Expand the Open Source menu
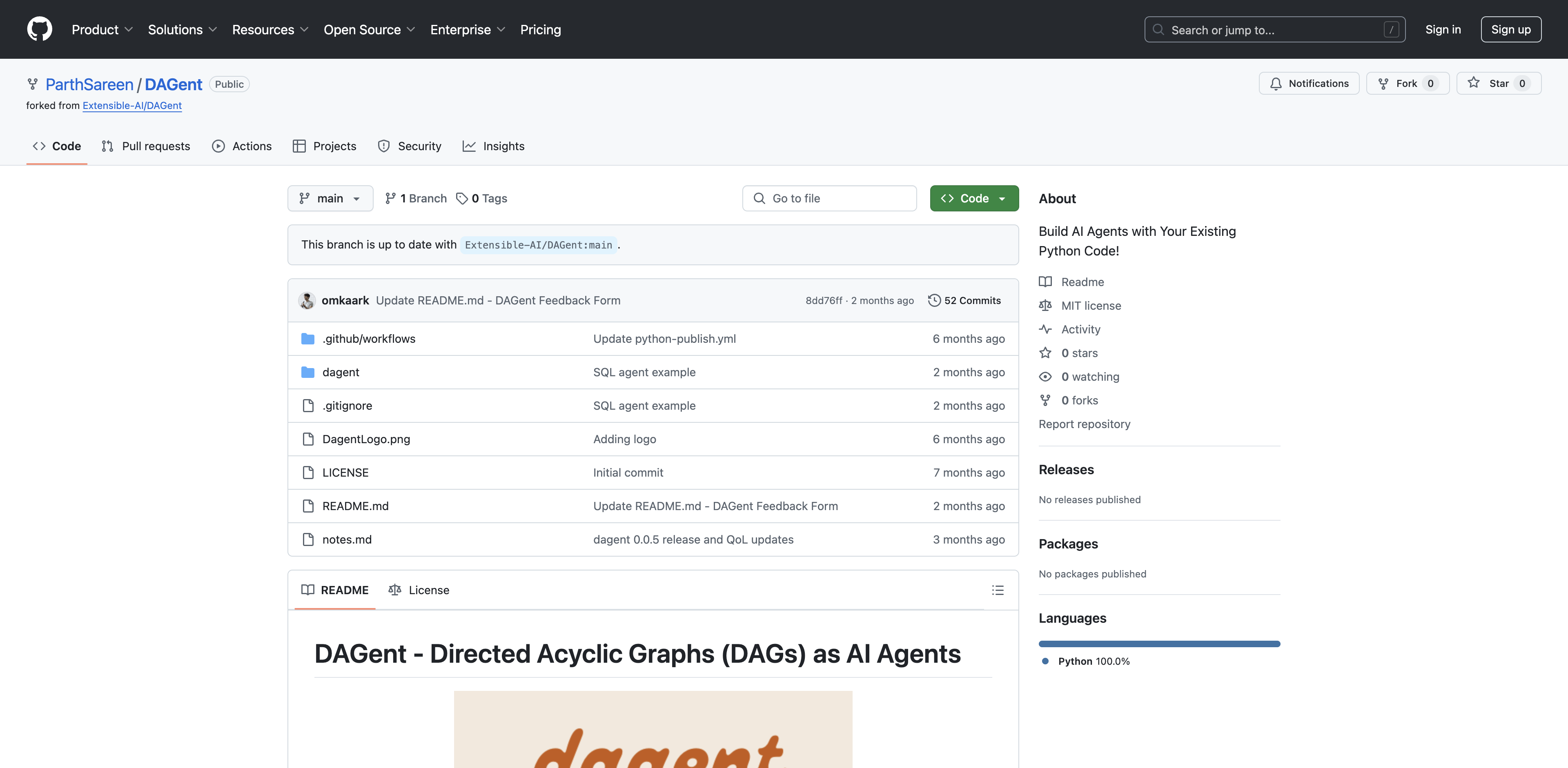Viewport: 1568px width, 768px height. tap(370, 29)
